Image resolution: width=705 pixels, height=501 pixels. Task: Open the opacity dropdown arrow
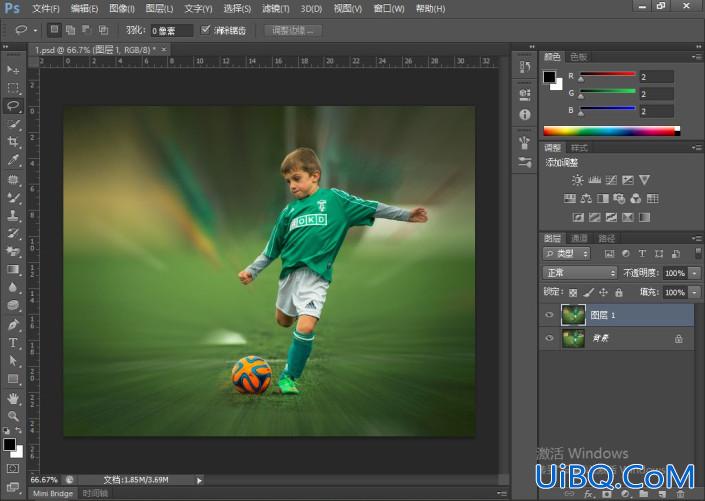[x=695, y=273]
